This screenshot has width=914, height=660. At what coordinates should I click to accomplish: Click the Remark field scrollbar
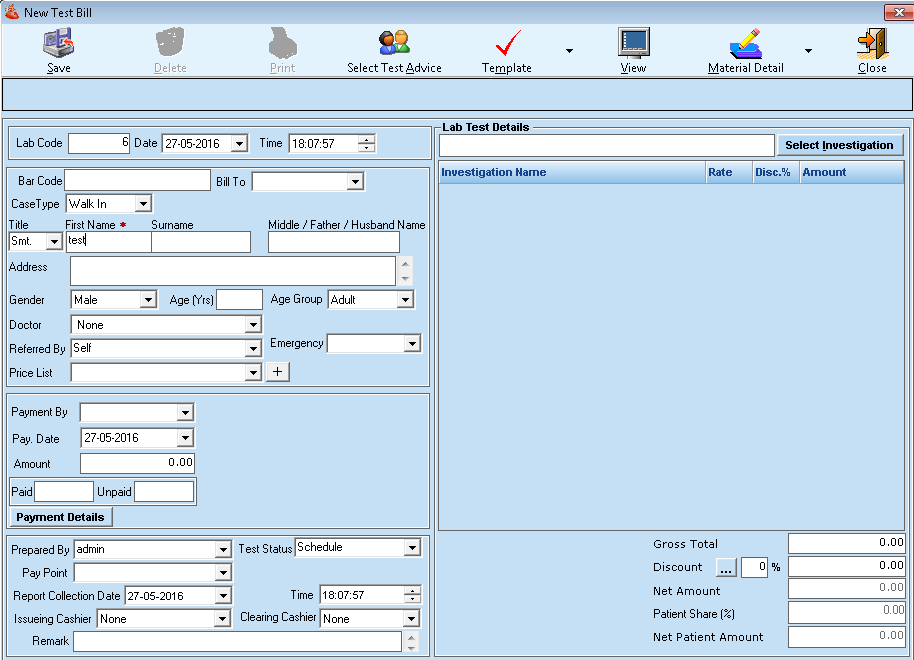coord(412,642)
